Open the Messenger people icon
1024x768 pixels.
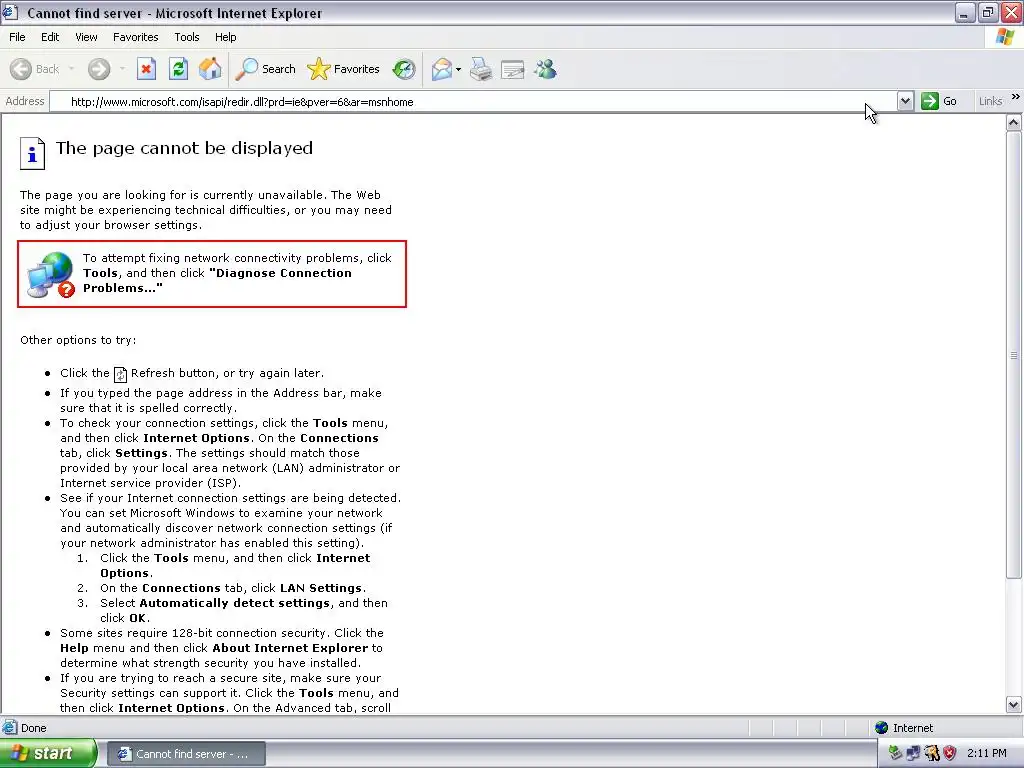(x=545, y=69)
